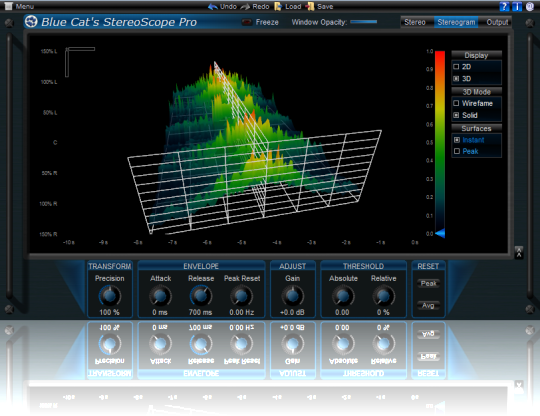
Task: Switch to the Output tab
Action: coord(497,22)
